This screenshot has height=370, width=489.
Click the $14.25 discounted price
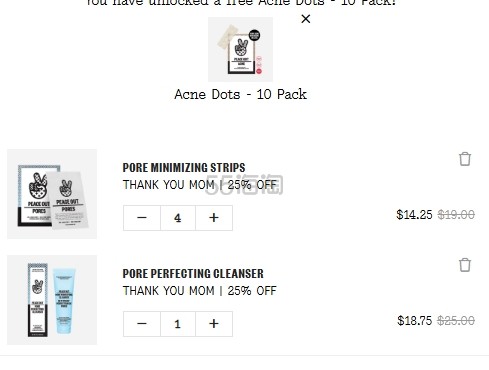(414, 215)
